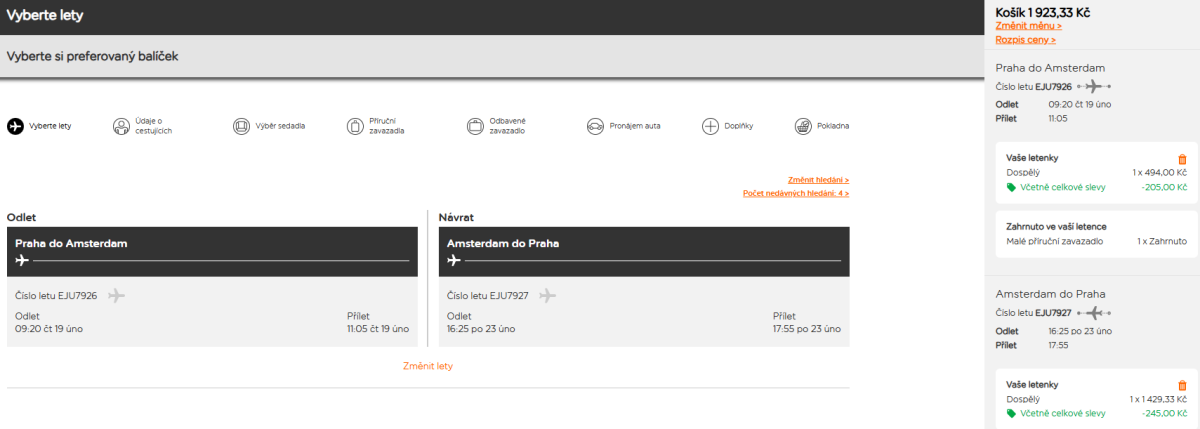
Task: Expand the Rozpis ceny price breakdown
Action: tap(1025, 40)
